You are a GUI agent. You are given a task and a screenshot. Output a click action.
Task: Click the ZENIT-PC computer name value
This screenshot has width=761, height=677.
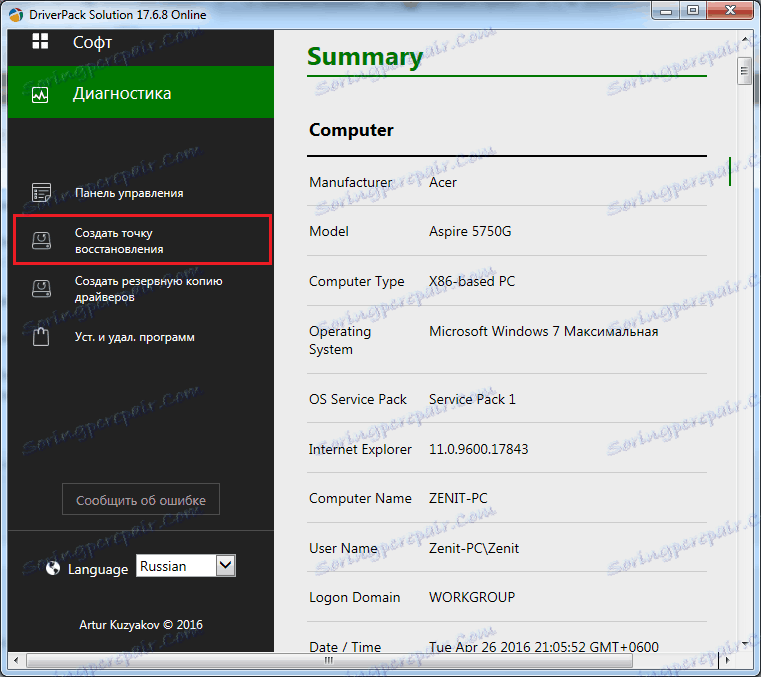(458, 498)
